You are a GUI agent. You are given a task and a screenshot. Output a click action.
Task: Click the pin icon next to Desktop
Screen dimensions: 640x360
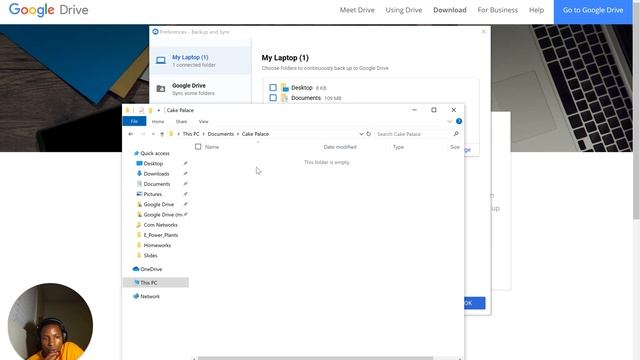(185, 163)
